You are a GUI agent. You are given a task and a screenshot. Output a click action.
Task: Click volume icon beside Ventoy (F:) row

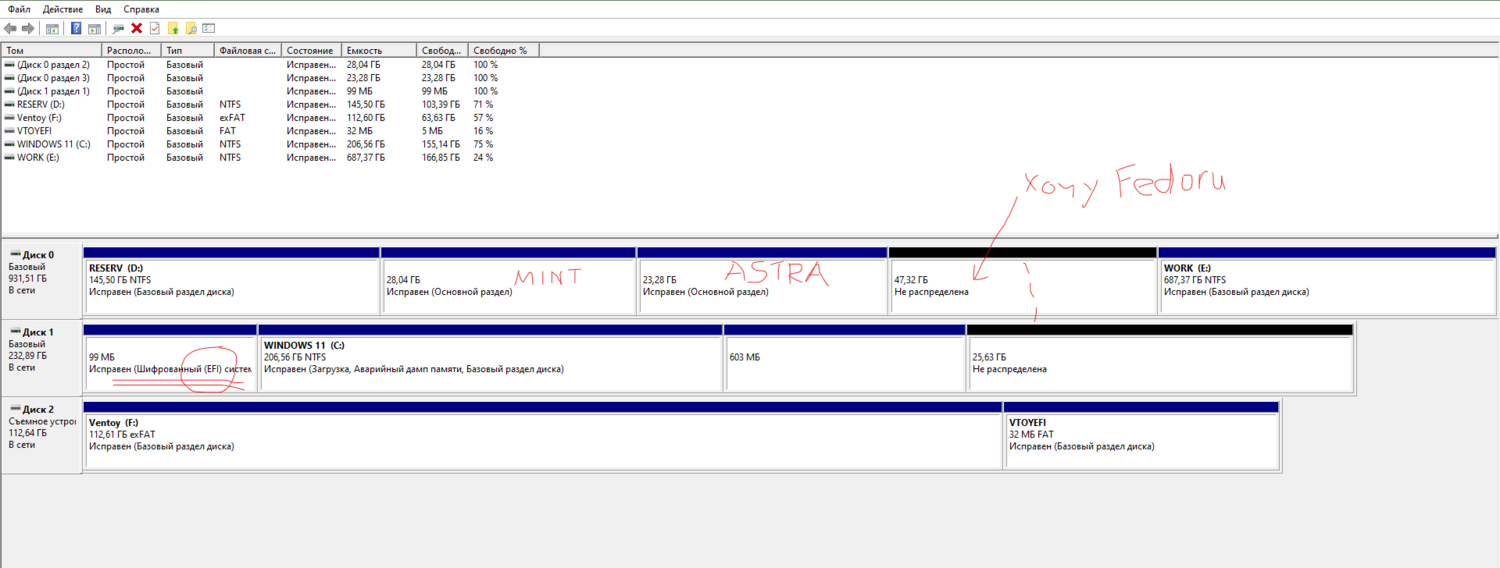click(x=10, y=117)
